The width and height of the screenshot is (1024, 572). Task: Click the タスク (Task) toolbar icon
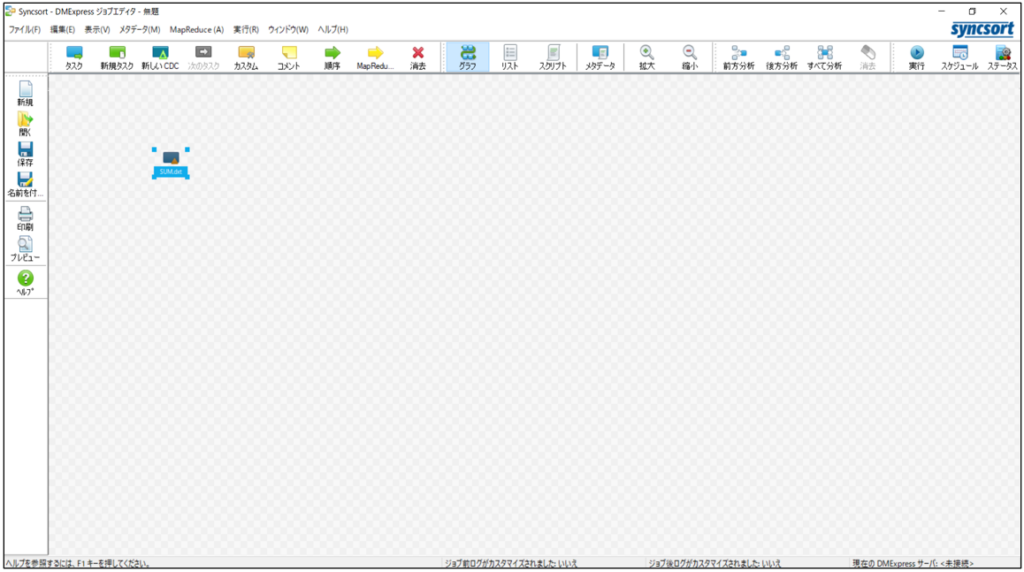point(74,57)
